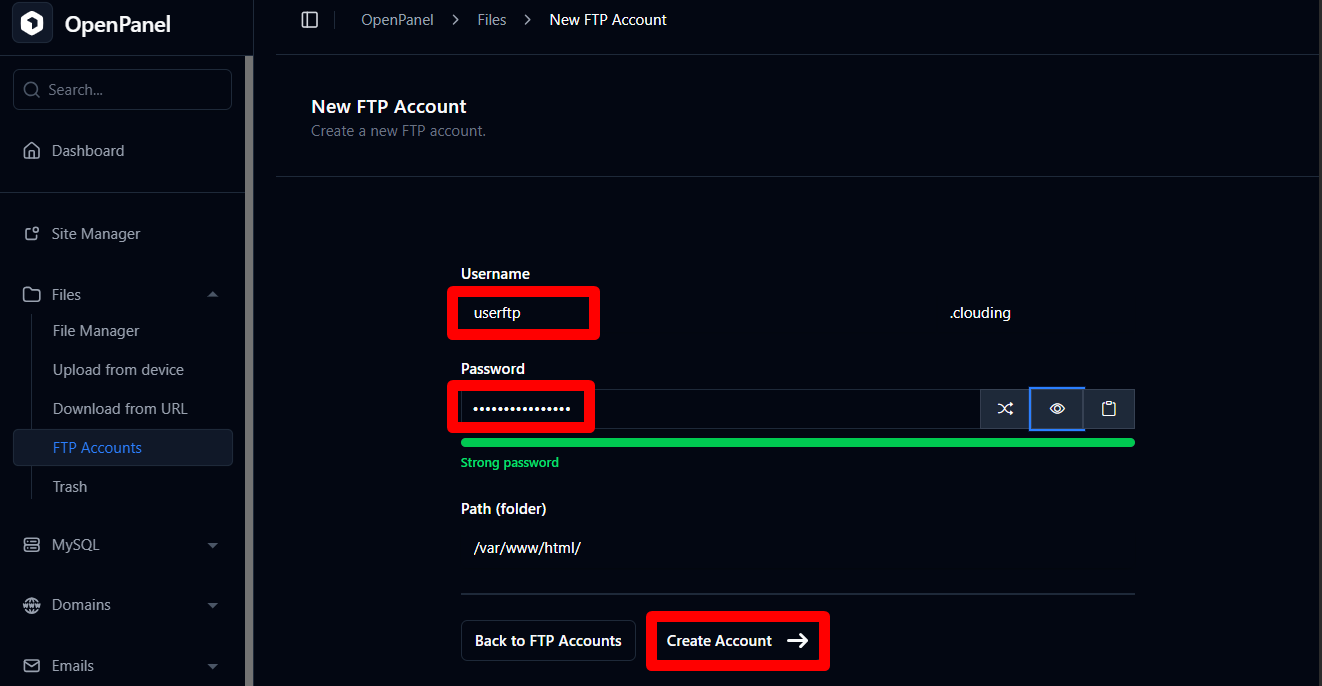Click the Create Account button
Image resolution: width=1322 pixels, height=686 pixels.
737,641
